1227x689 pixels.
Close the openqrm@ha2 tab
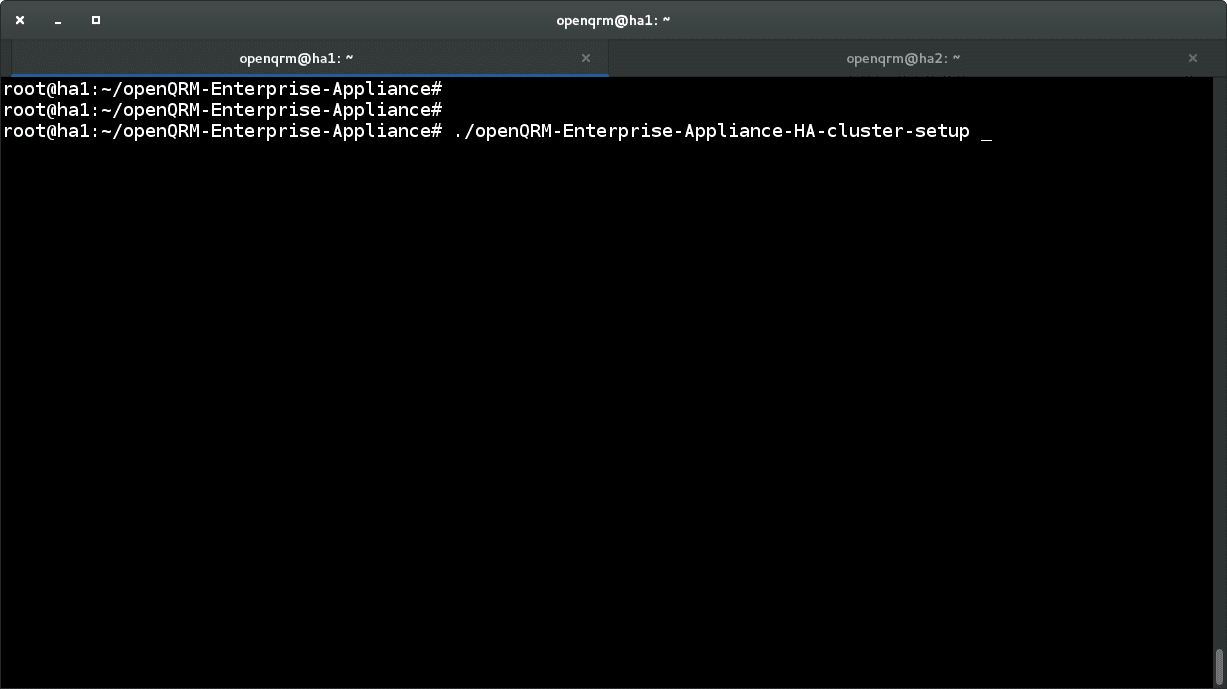(1193, 58)
